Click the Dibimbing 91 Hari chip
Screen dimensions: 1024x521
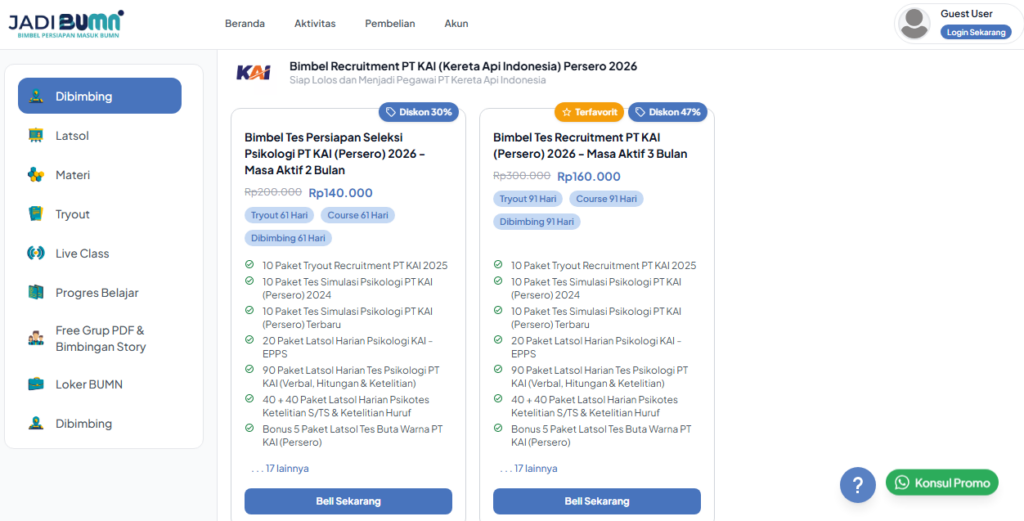pyautogui.click(x=537, y=222)
